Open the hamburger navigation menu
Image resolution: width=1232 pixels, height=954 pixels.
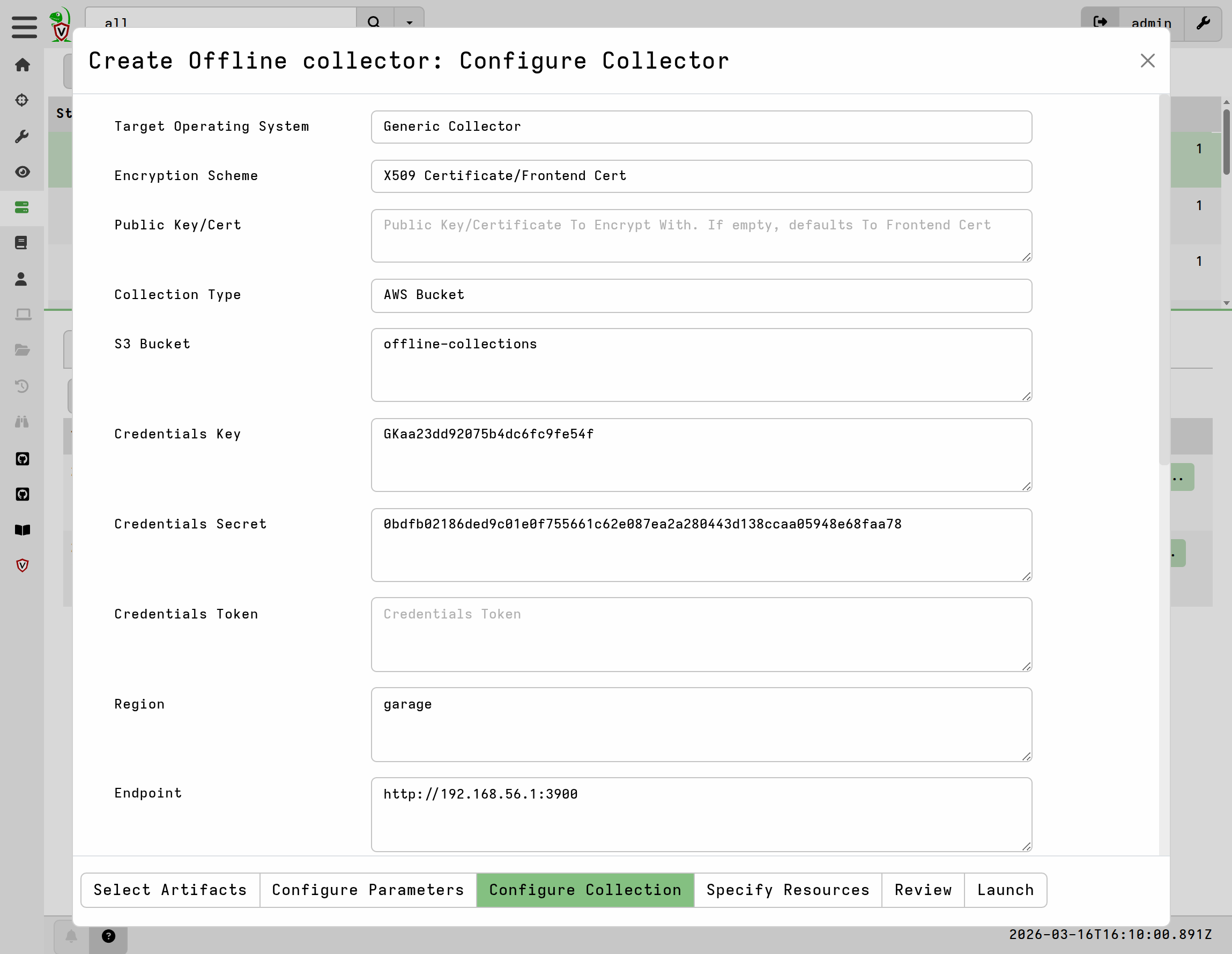pyautogui.click(x=24, y=26)
